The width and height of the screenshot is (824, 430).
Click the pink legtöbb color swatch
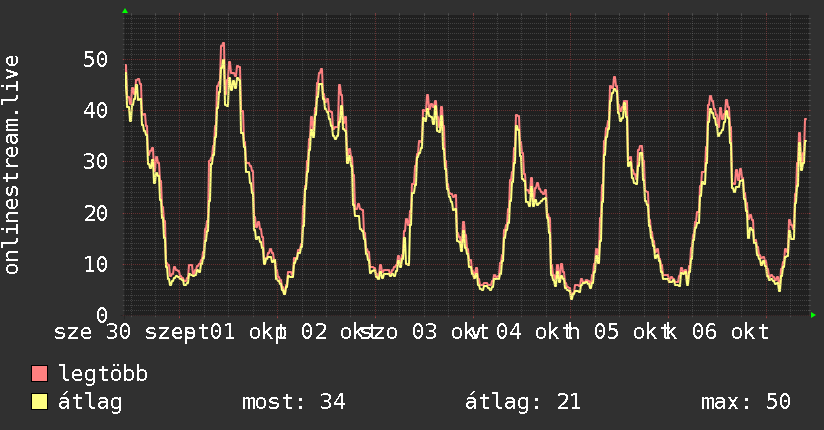tap(39, 374)
